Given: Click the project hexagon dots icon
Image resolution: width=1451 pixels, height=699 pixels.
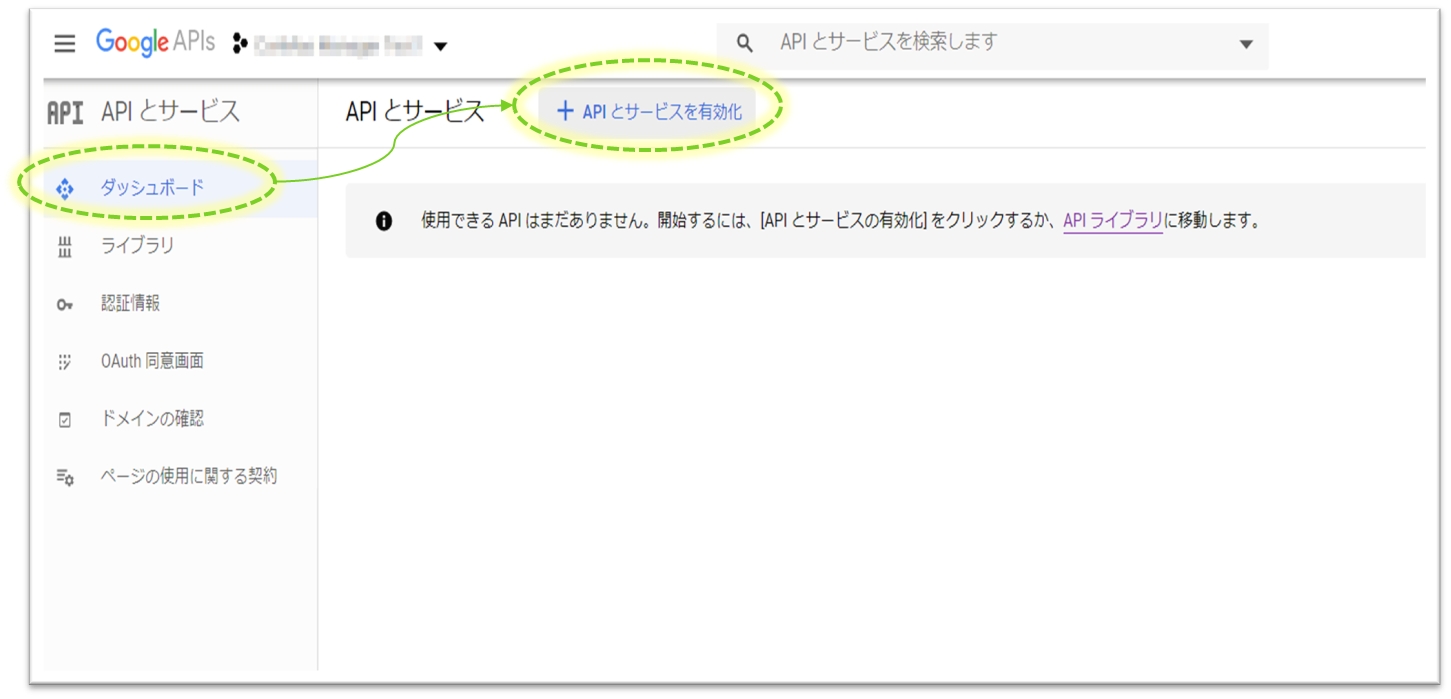Looking at the screenshot, I should tap(239, 44).
